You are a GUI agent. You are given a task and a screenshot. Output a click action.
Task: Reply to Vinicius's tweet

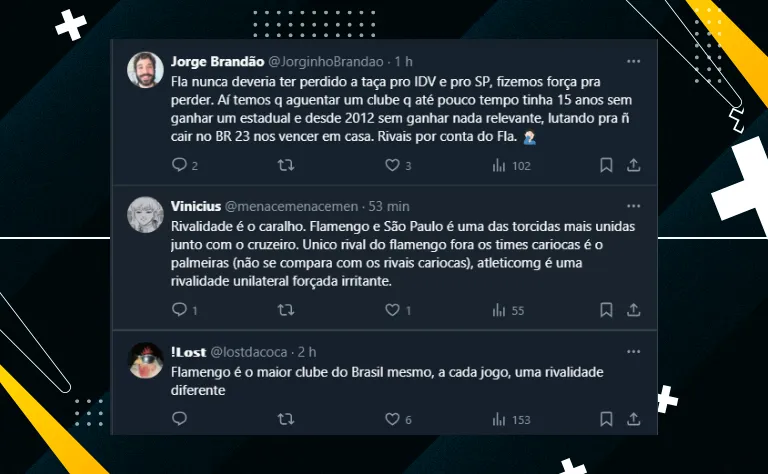(180, 309)
